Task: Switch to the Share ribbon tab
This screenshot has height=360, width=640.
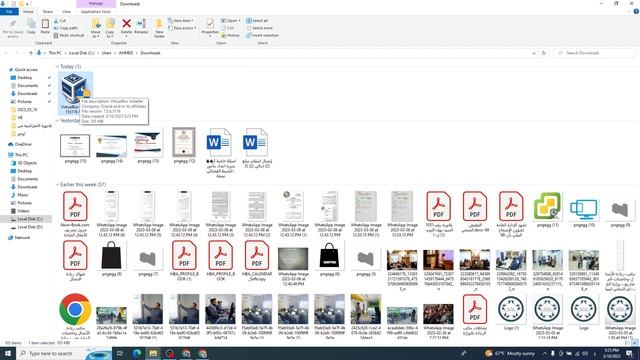Action: [x=48, y=11]
